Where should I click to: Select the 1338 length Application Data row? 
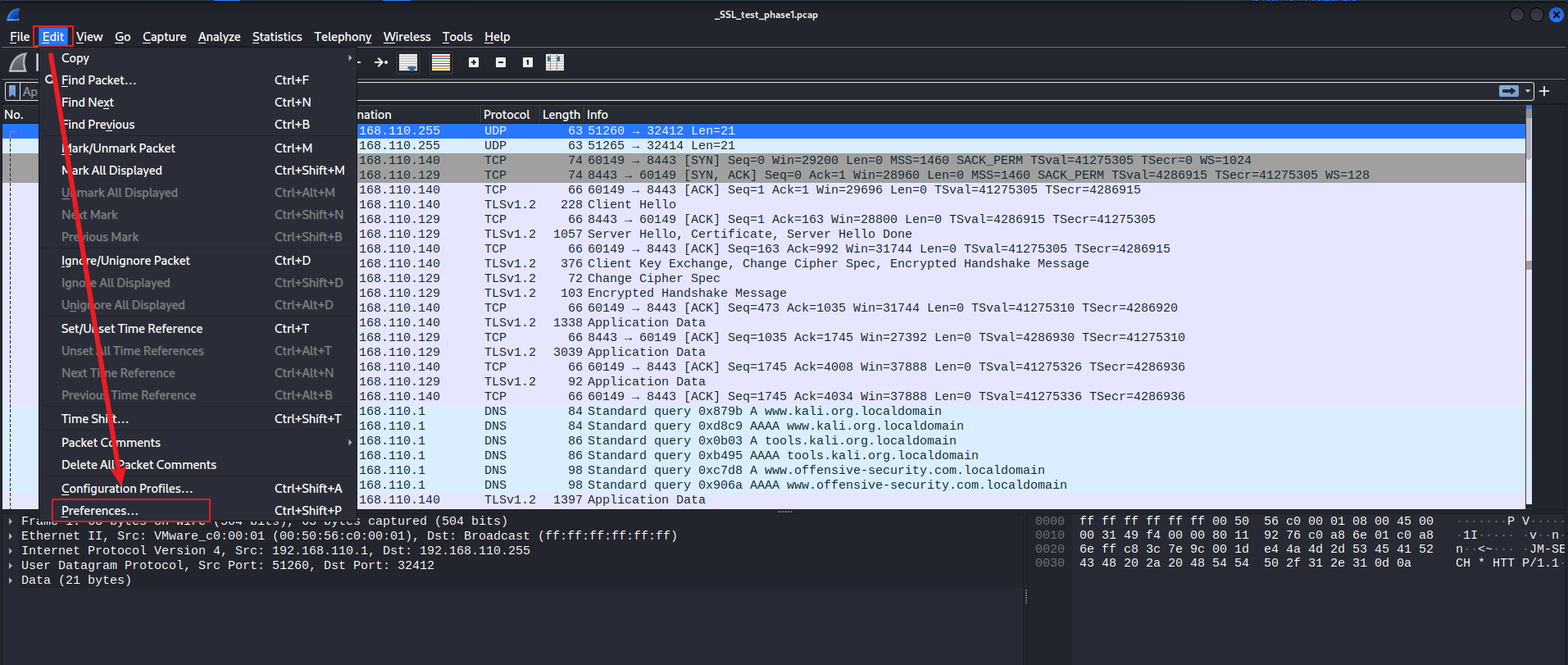[x=941, y=322]
